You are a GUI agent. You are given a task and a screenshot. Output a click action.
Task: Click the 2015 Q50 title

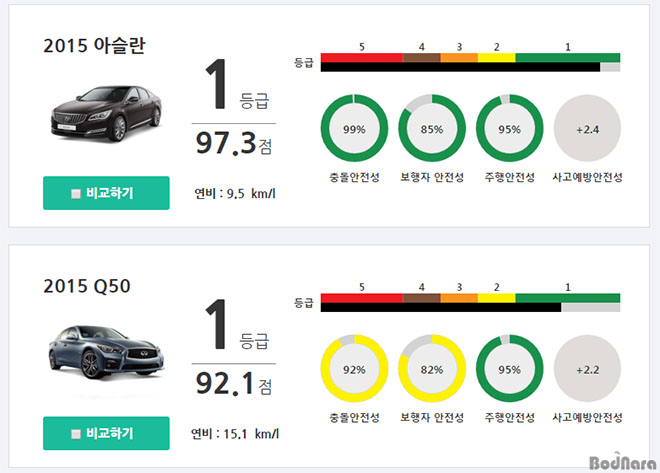click(x=87, y=286)
